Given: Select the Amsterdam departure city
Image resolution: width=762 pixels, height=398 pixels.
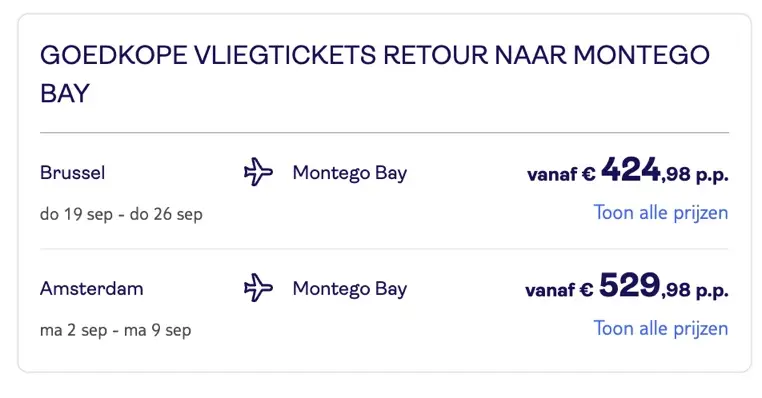Looking at the screenshot, I should pyautogui.click(x=91, y=289).
